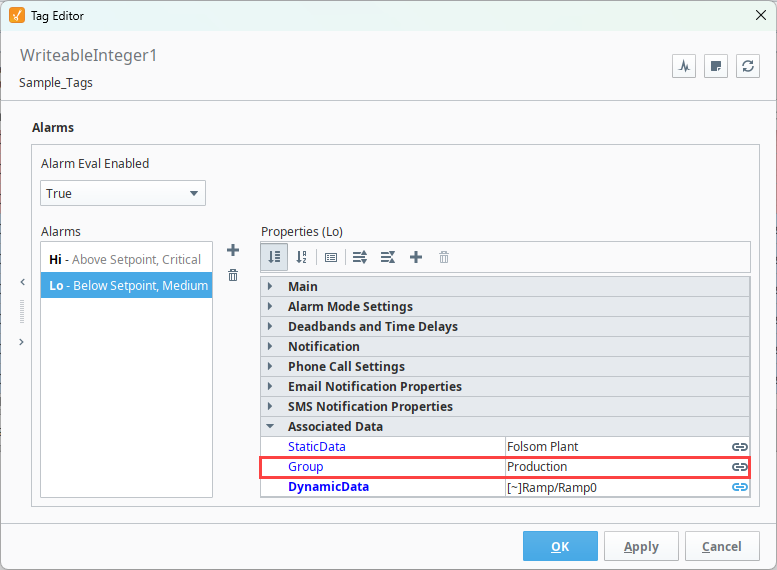Expand the Main category
777x570 pixels.
click(270, 286)
